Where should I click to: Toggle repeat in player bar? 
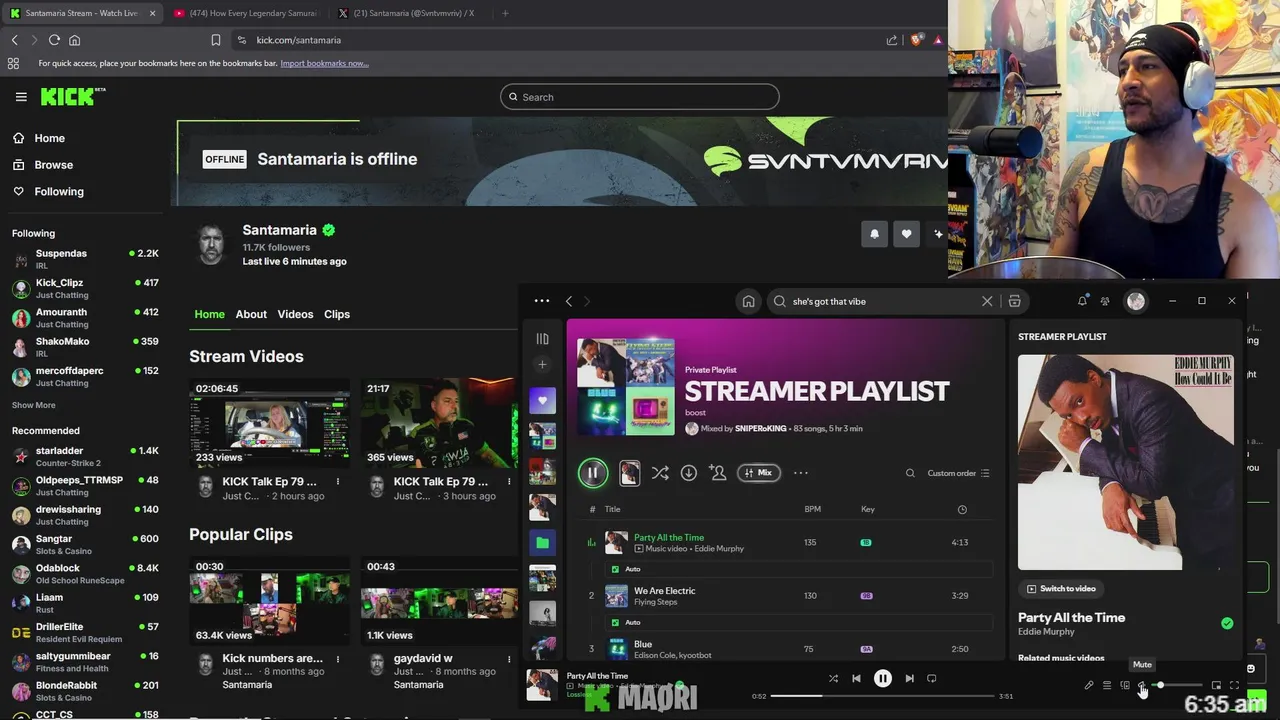pyautogui.click(x=931, y=678)
